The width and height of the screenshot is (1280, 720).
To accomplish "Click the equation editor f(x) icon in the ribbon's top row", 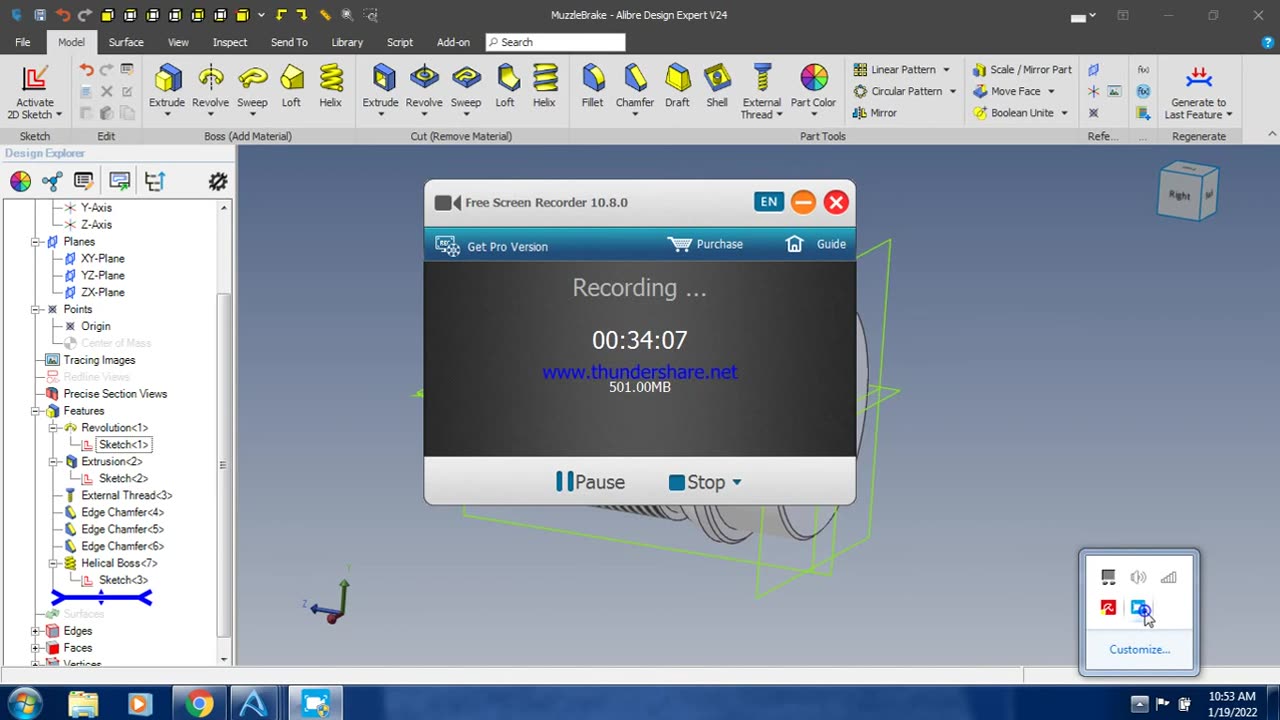I will coord(1143,70).
